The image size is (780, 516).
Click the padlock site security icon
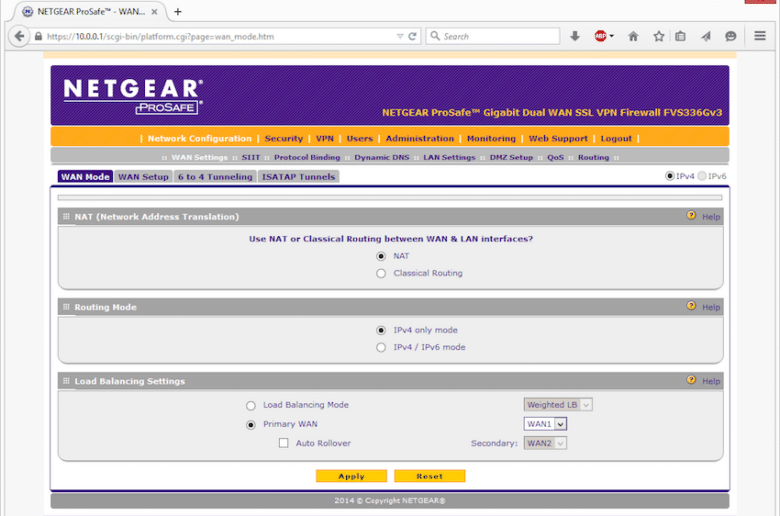(x=38, y=36)
